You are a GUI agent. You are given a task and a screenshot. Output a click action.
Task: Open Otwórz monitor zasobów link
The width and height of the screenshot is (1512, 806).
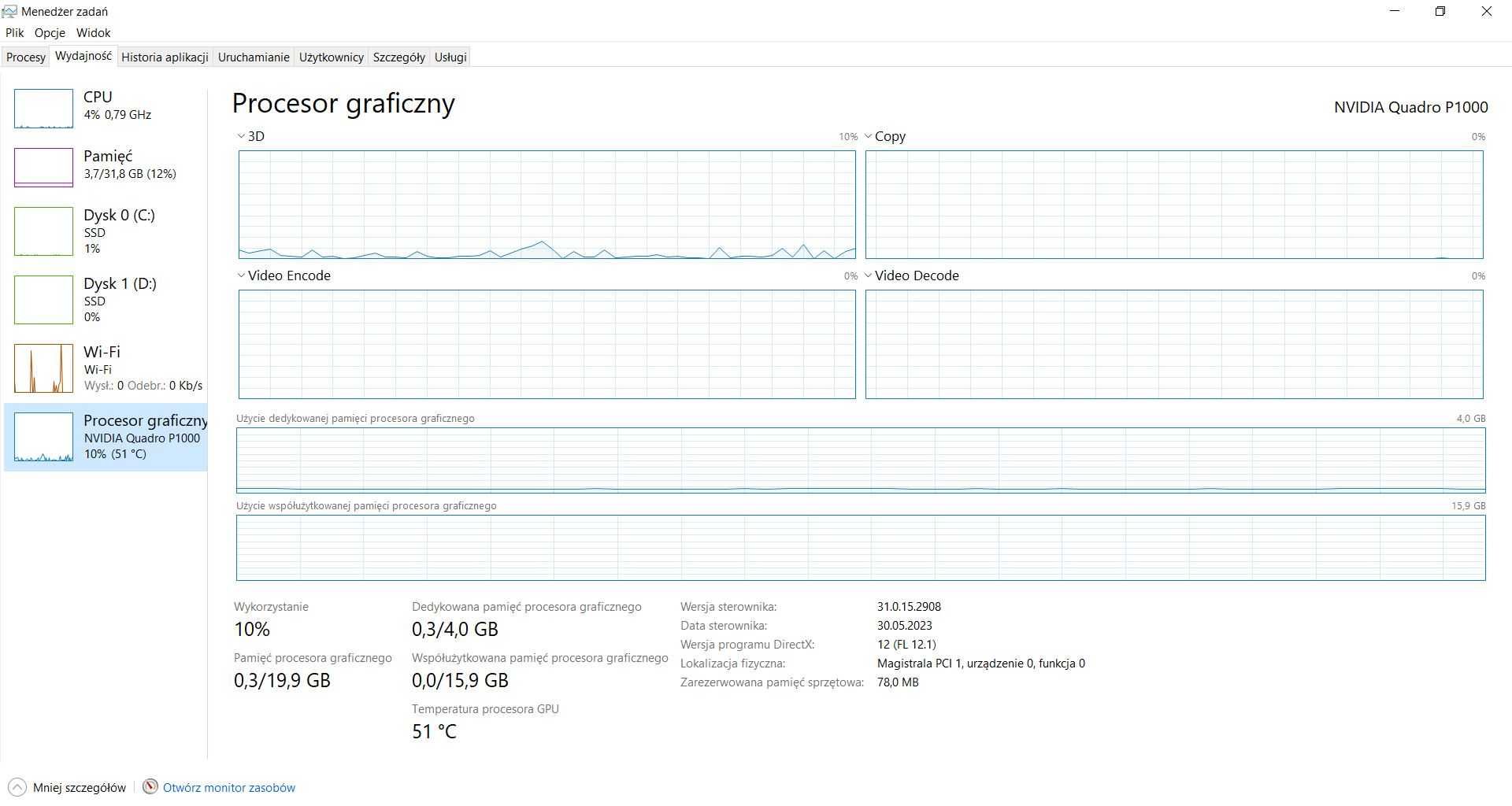229,787
